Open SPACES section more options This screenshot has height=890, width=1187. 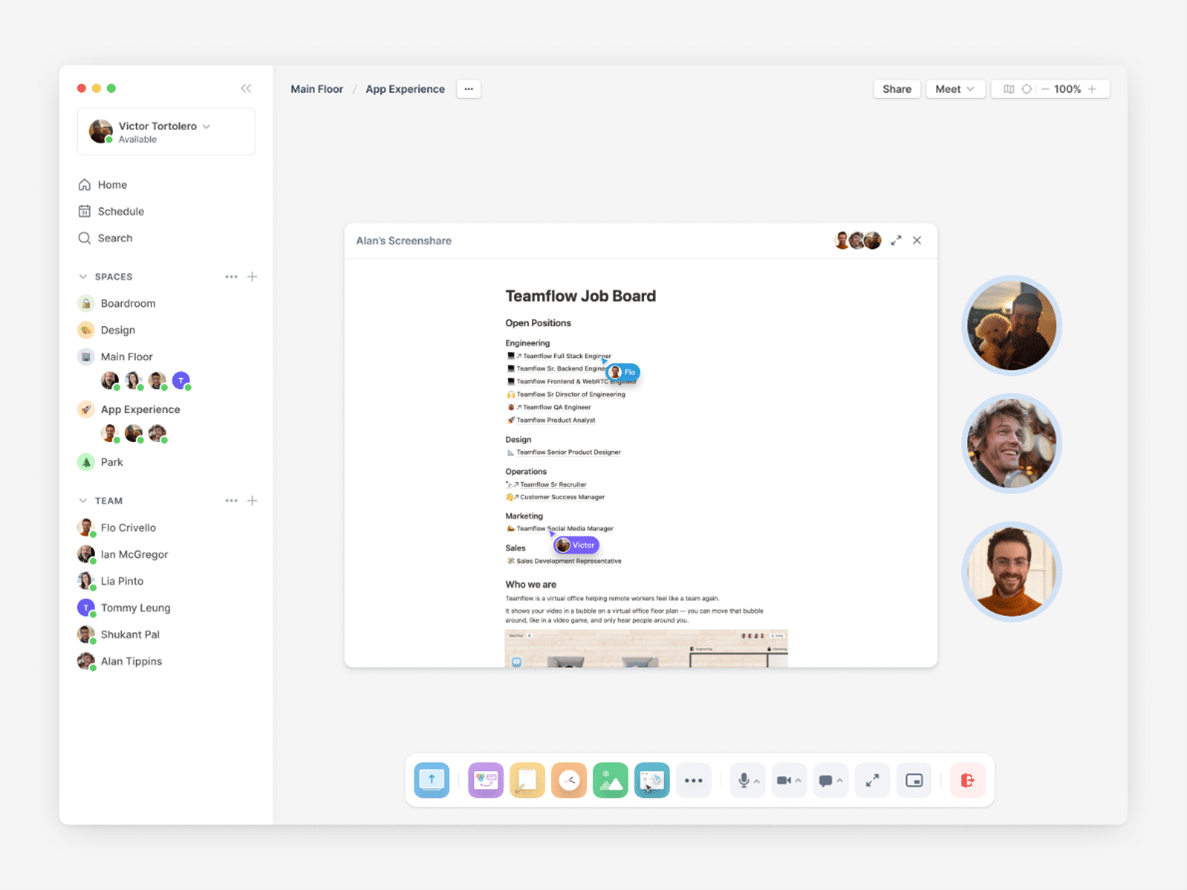231,277
